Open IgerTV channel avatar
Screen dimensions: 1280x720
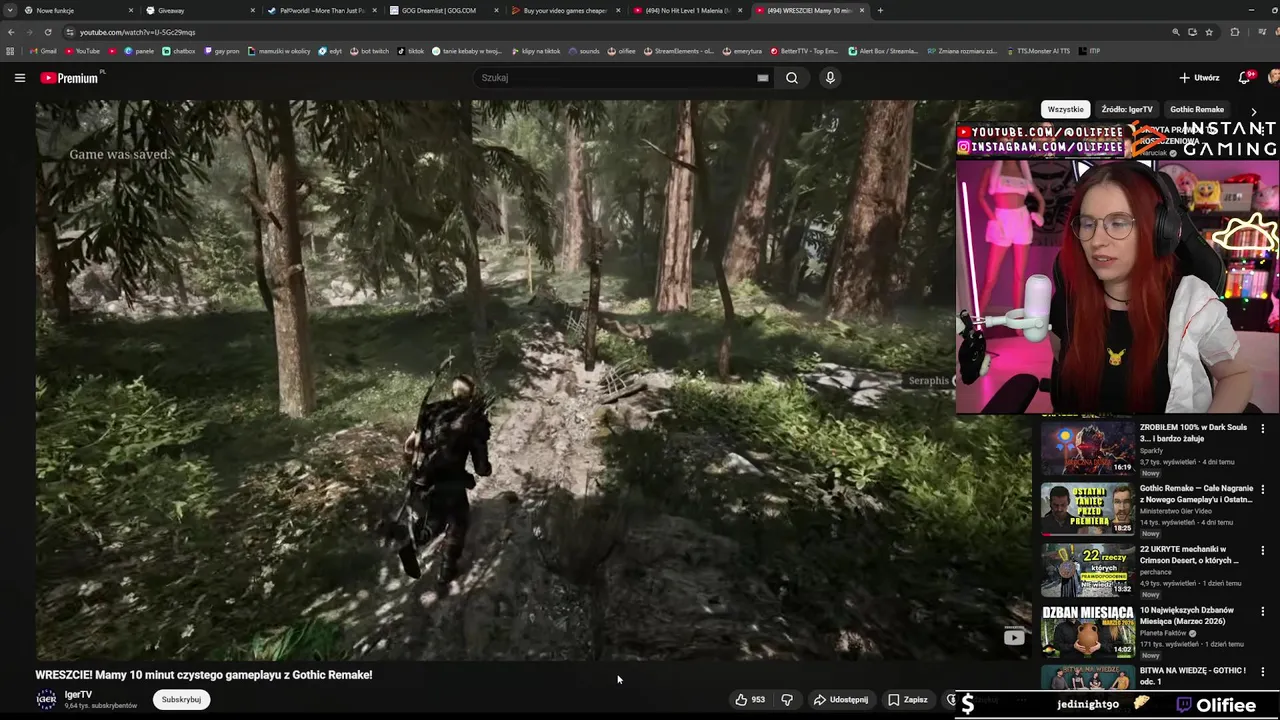(46, 699)
